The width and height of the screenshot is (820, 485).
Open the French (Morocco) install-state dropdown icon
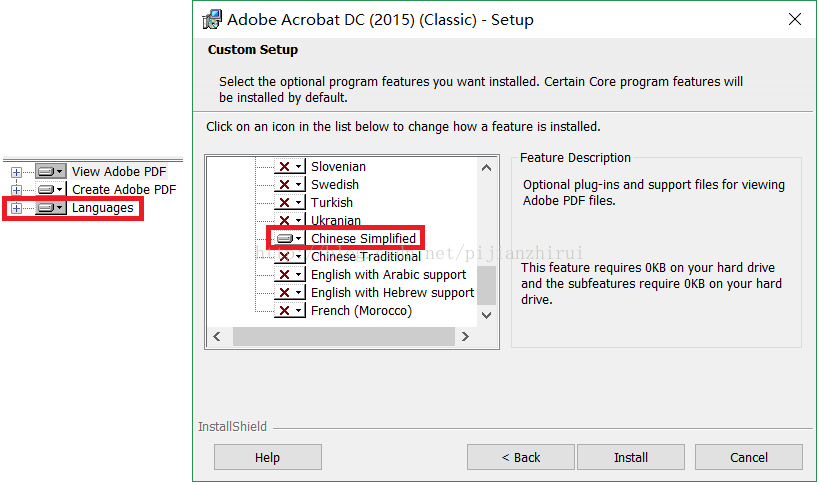pyautogui.click(x=289, y=311)
